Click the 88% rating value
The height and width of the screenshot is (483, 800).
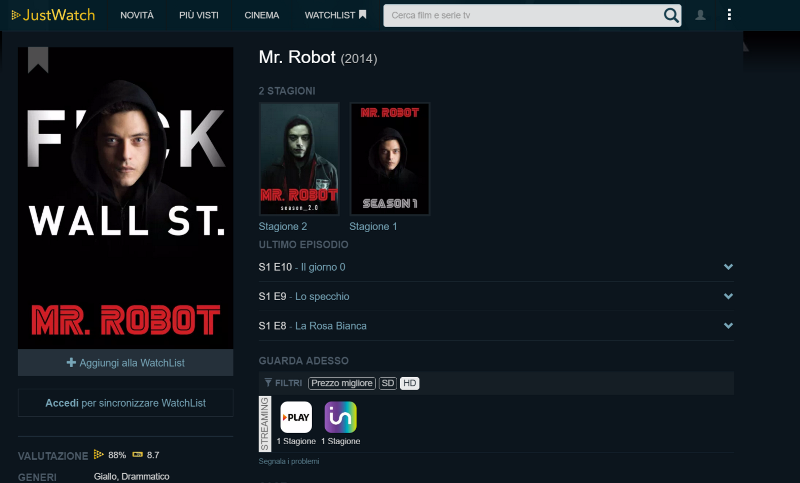coord(117,455)
